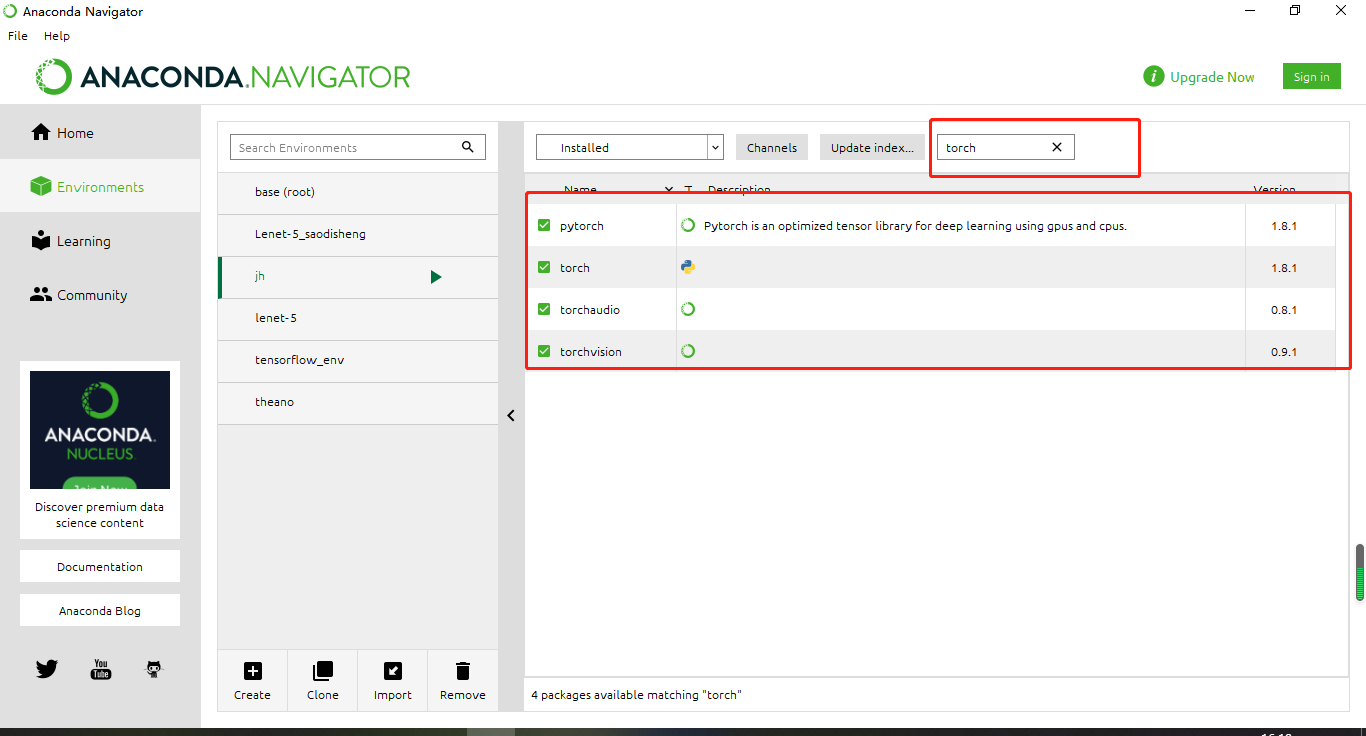Create a new environment
This screenshot has height=736, width=1366.
[x=252, y=682]
